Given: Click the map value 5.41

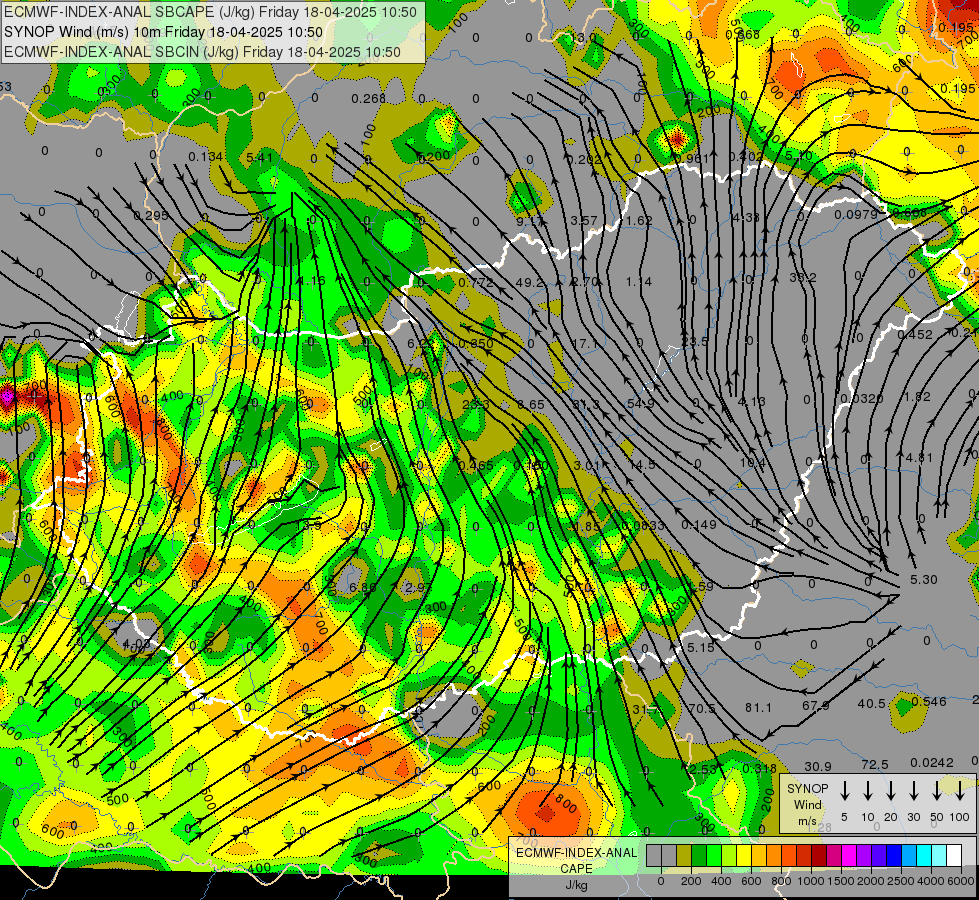Looking at the screenshot, I should (x=260, y=157).
